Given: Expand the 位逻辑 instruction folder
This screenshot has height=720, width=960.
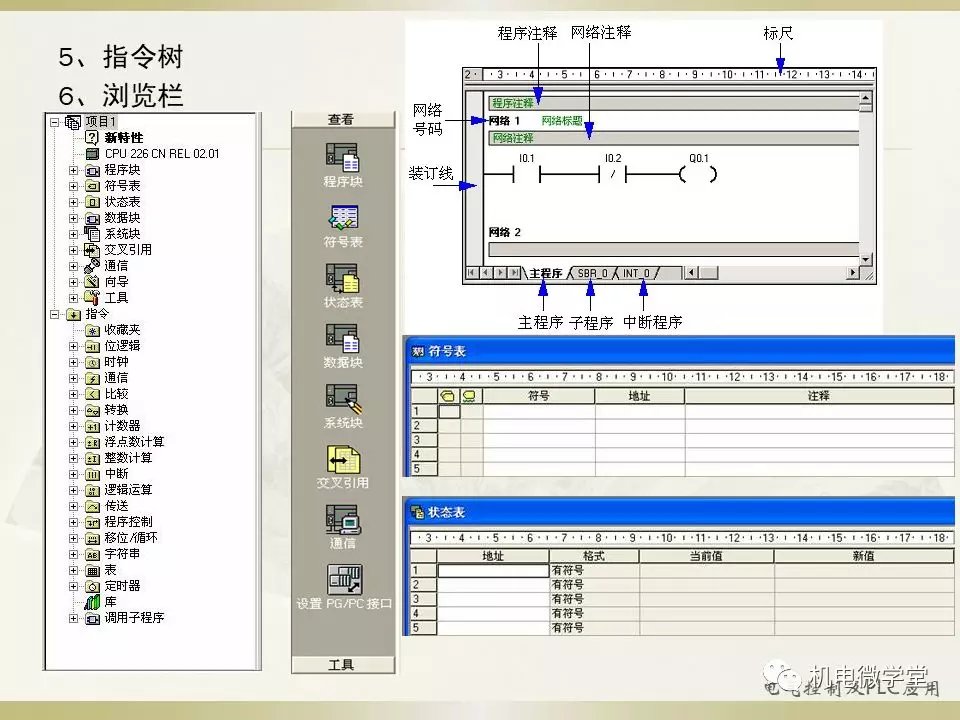Looking at the screenshot, I should point(73,346).
